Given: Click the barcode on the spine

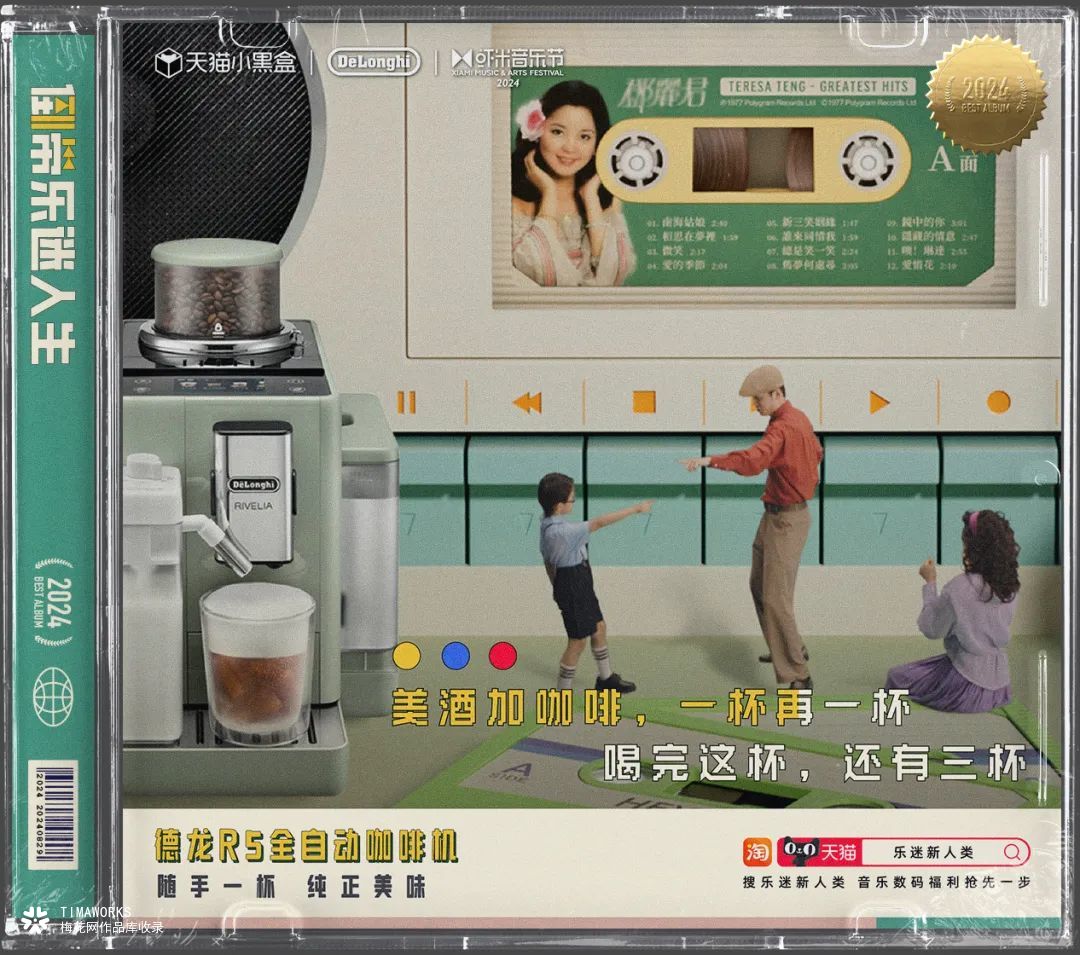Looking at the screenshot, I should point(52,815).
